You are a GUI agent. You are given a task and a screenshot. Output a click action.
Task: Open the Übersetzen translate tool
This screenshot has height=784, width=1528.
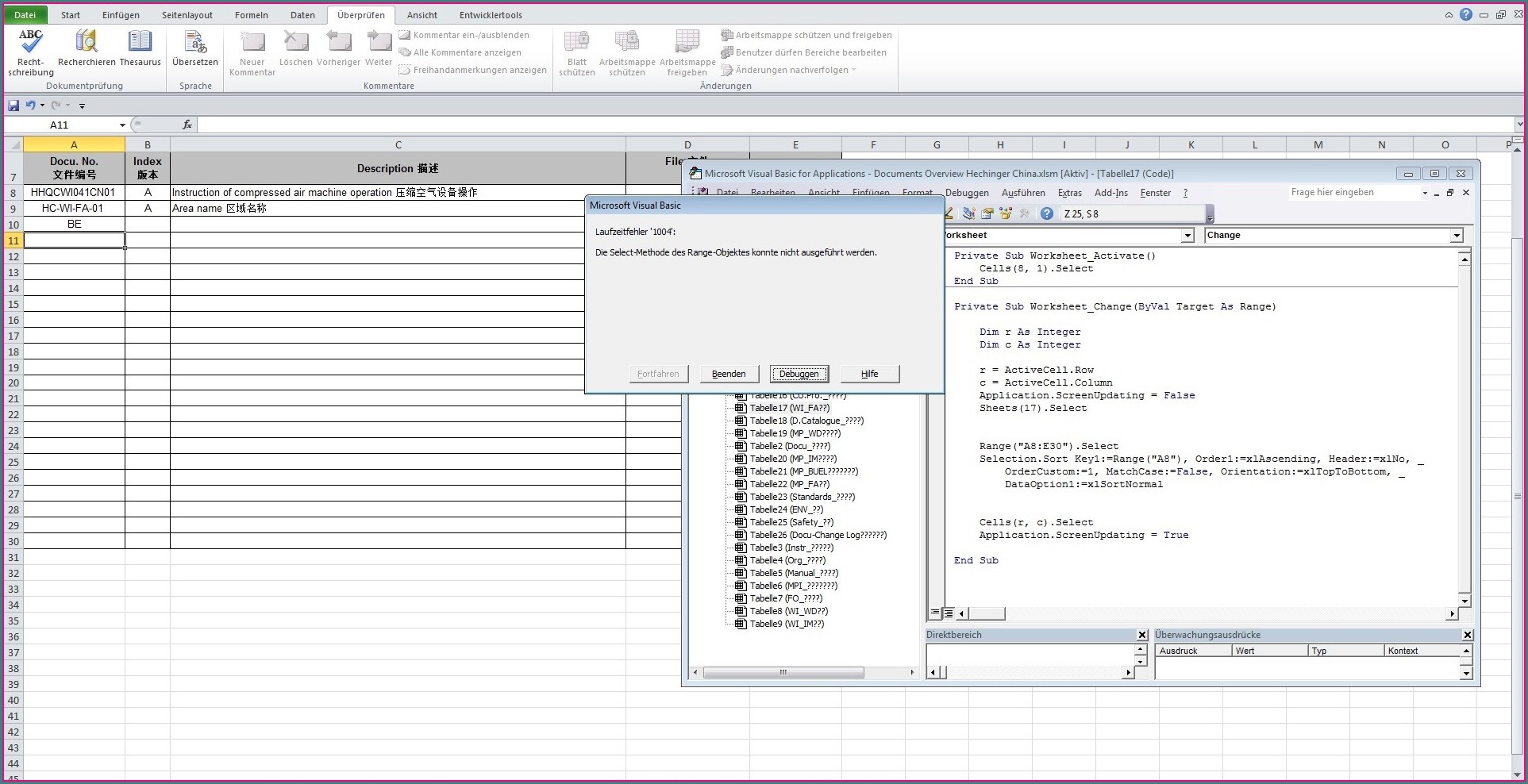pyautogui.click(x=194, y=48)
